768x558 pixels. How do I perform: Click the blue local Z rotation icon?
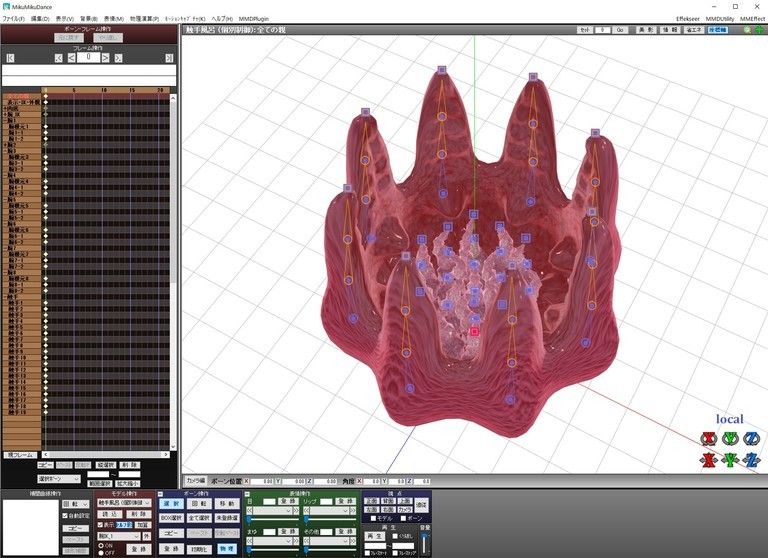pyautogui.click(x=751, y=438)
